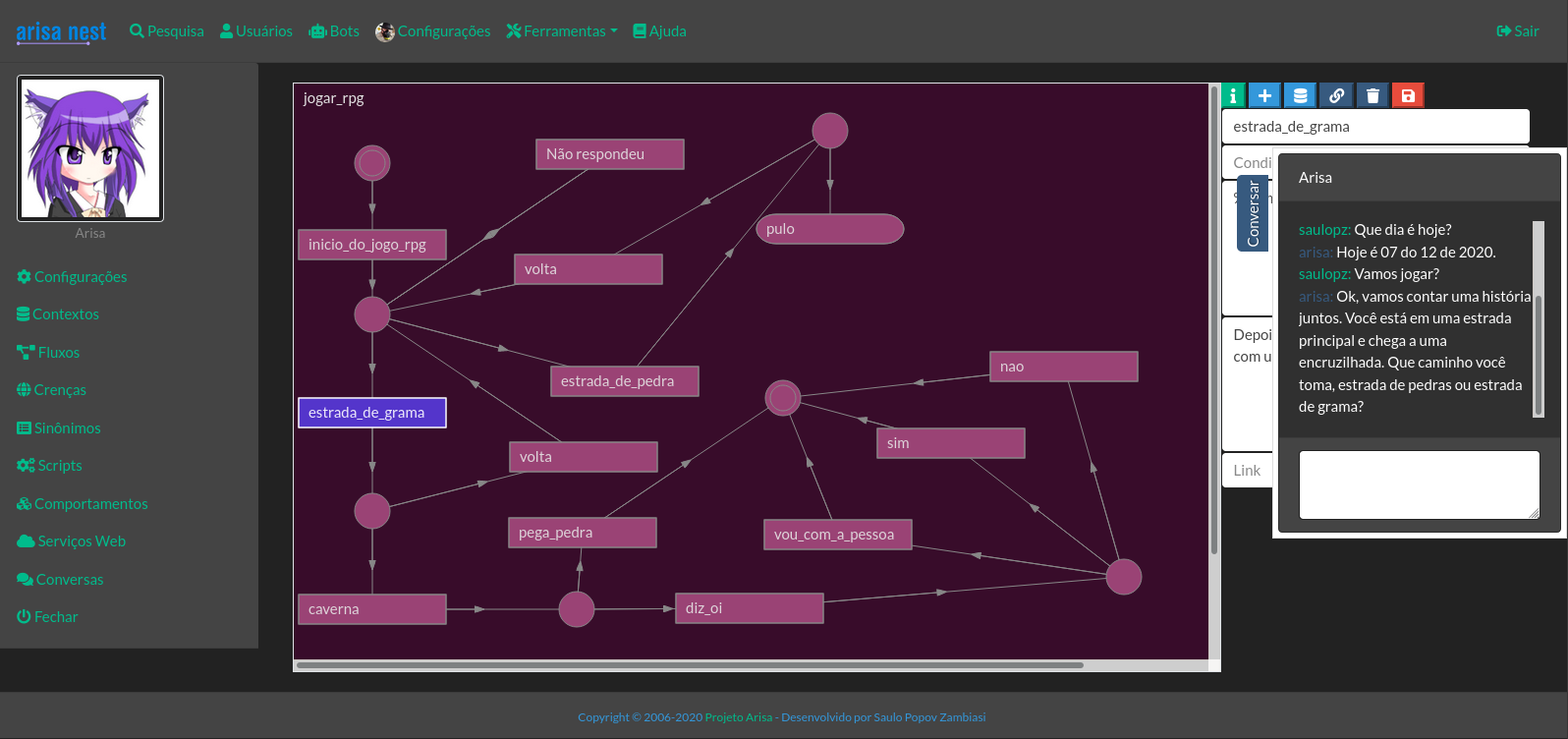
Task: Save flow with red floppy disk icon
Action: [x=1408, y=95]
